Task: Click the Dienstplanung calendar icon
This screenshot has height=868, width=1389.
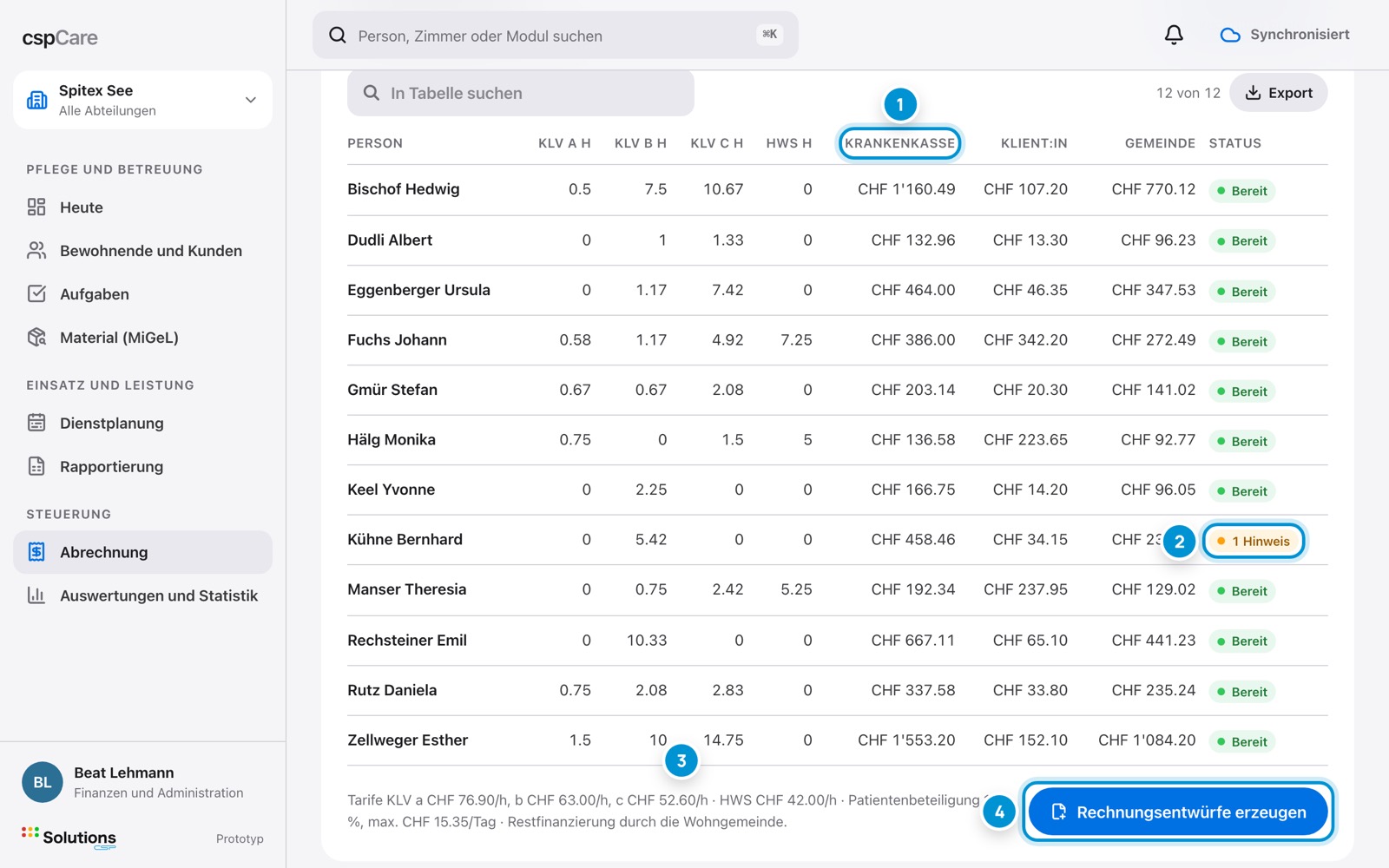Action: click(36, 423)
